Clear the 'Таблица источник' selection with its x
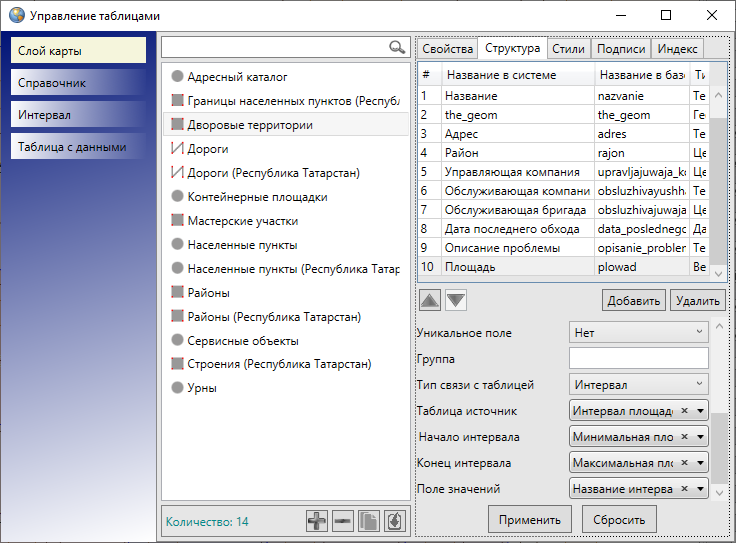The height and width of the screenshot is (543, 736). click(684, 410)
